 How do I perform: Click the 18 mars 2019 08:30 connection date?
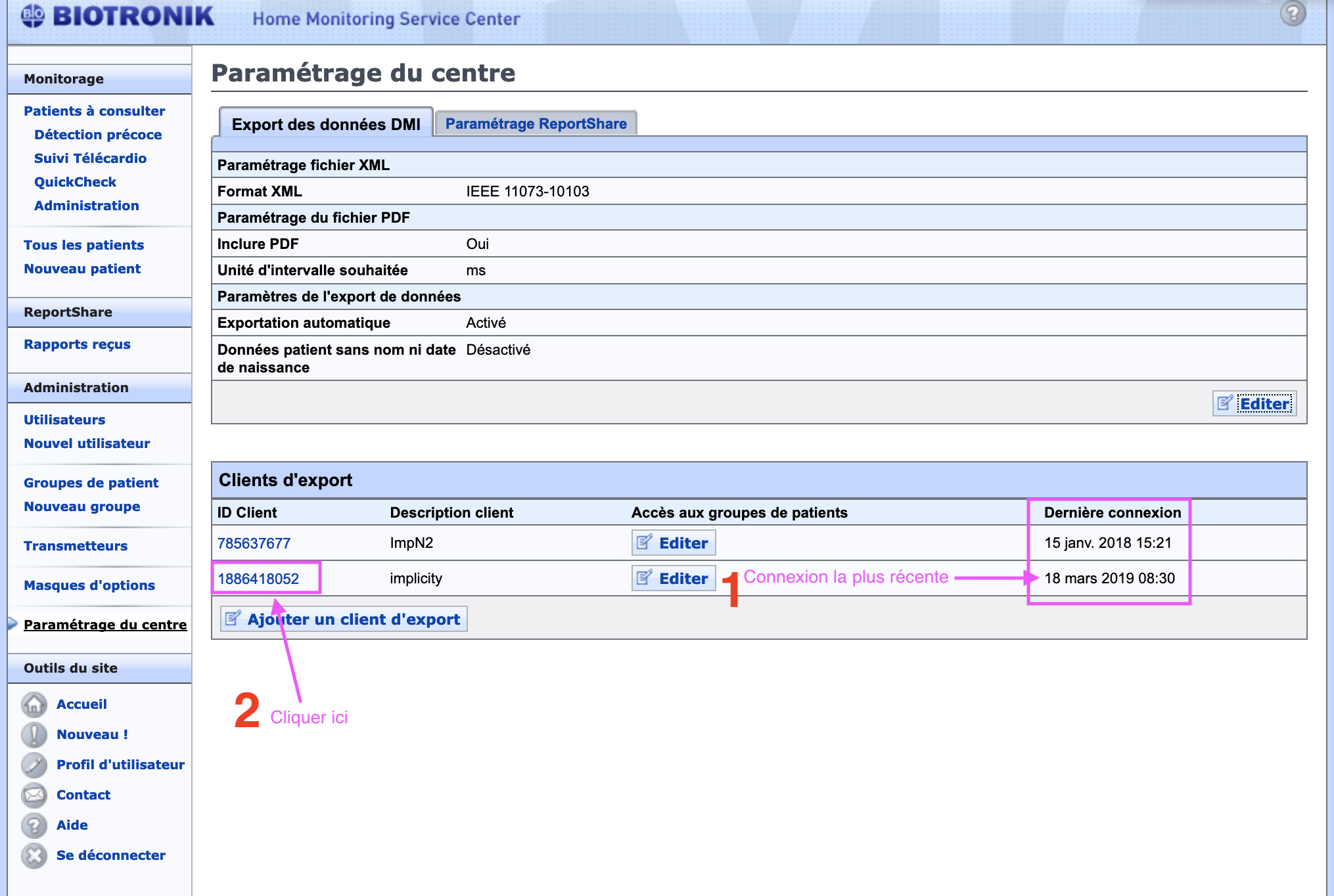[x=1110, y=578]
